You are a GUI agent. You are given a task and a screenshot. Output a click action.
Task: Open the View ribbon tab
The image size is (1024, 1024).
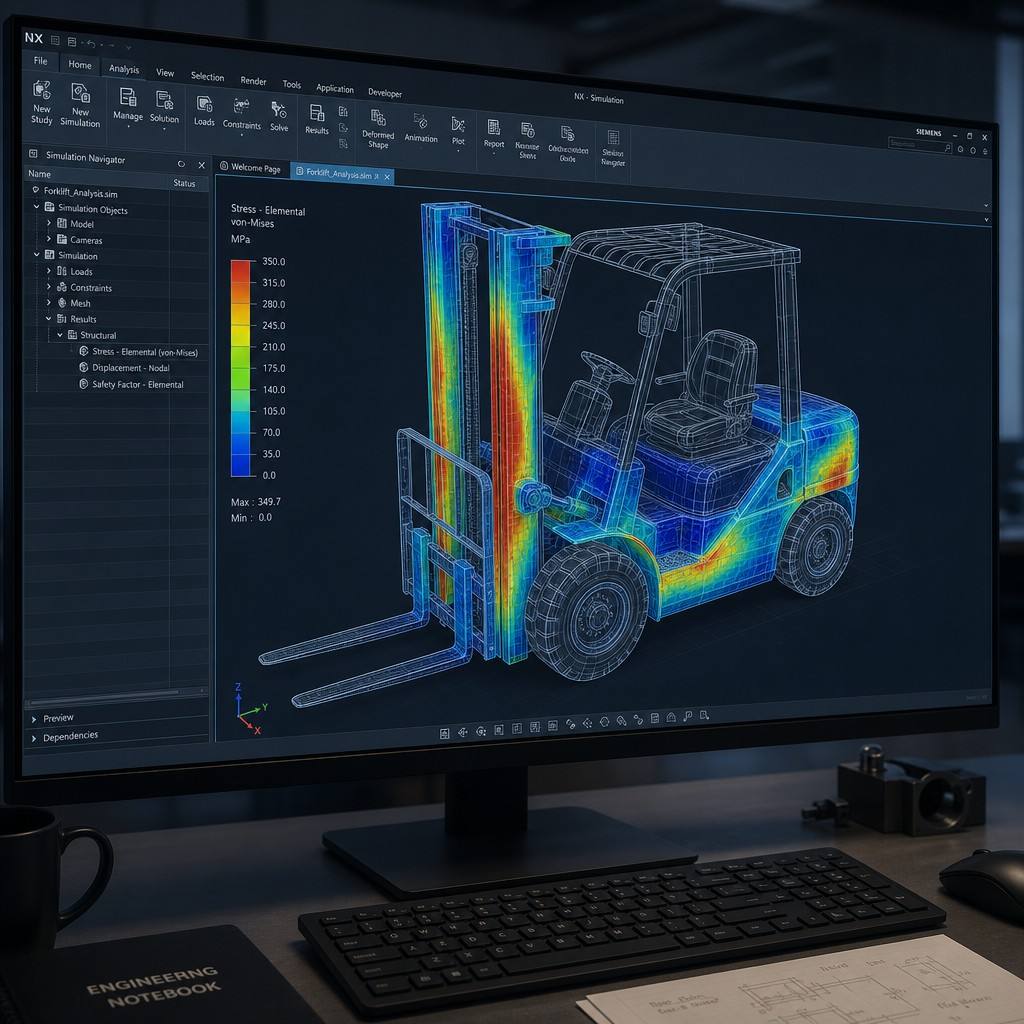coord(165,72)
